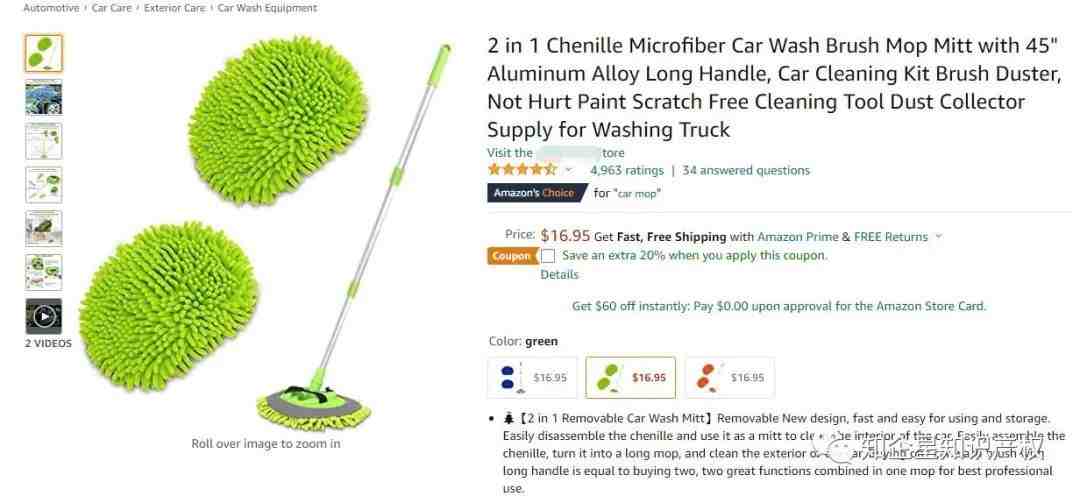This screenshot has width=1080, height=496.
Task: View the 34 answered questions
Action: coord(746,170)
